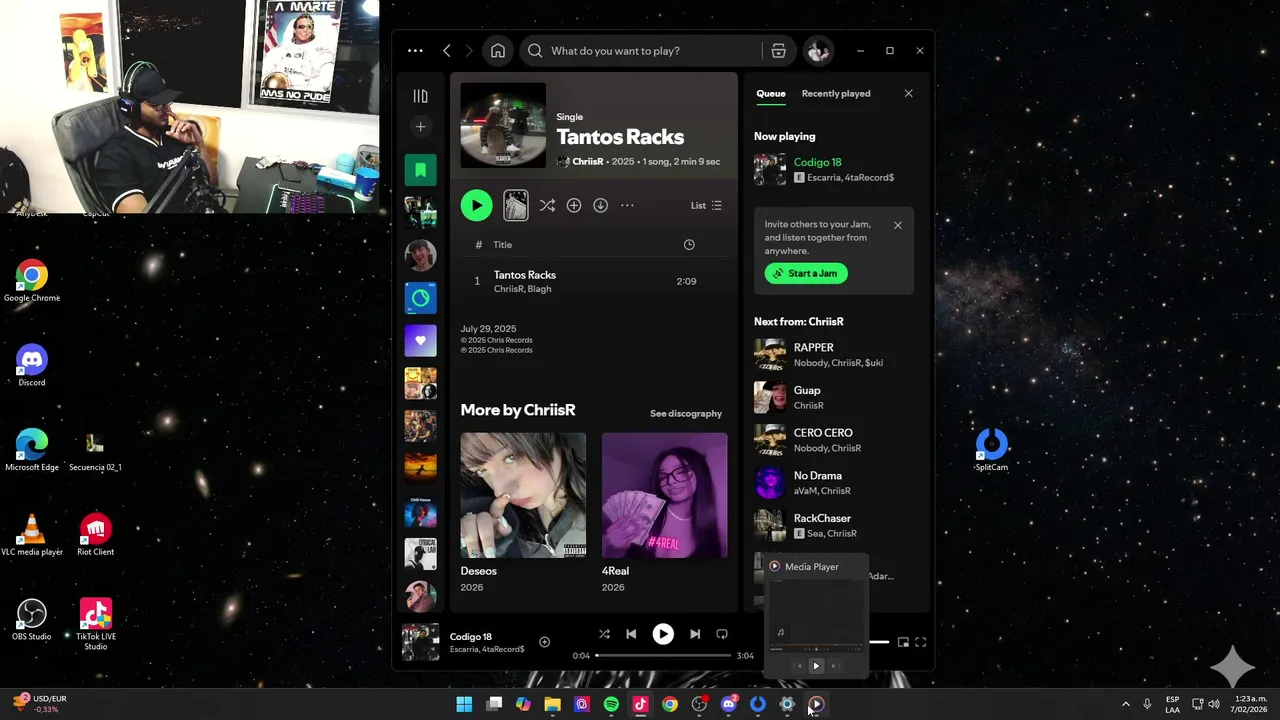Toggle shuffle in the player bar
This screenshot has width=1280, height=720.
pyautogui.click(x=604, y=634)
